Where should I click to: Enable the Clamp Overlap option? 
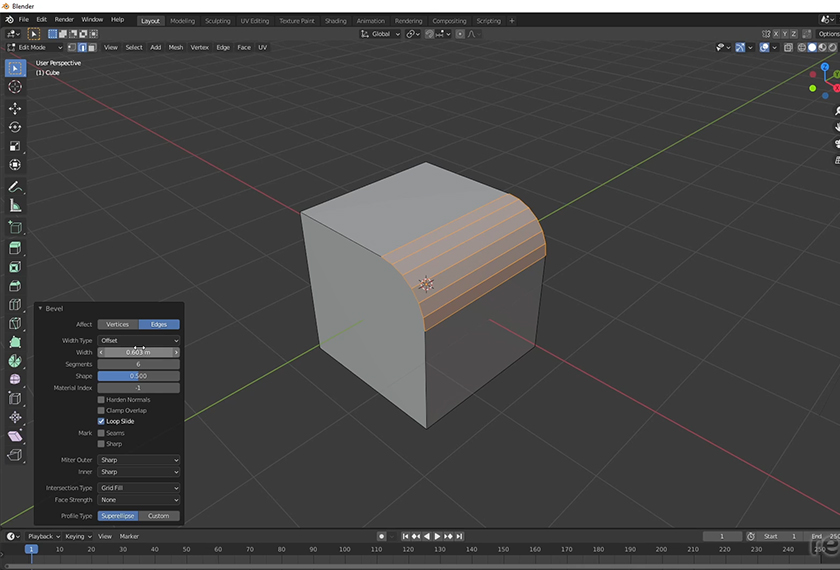click(101, 410)
